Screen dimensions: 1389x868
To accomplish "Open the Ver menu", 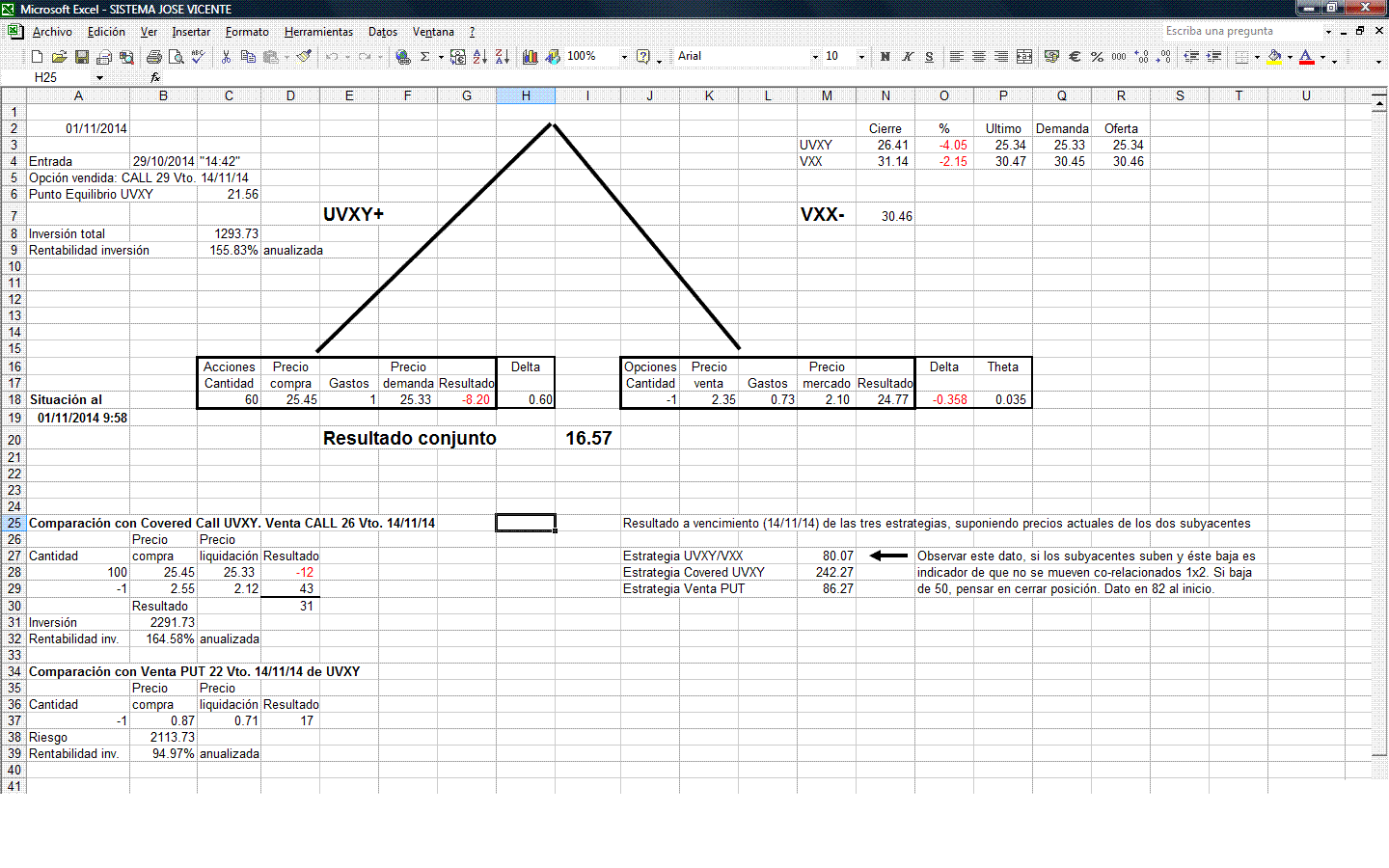I will click(149, 32).
